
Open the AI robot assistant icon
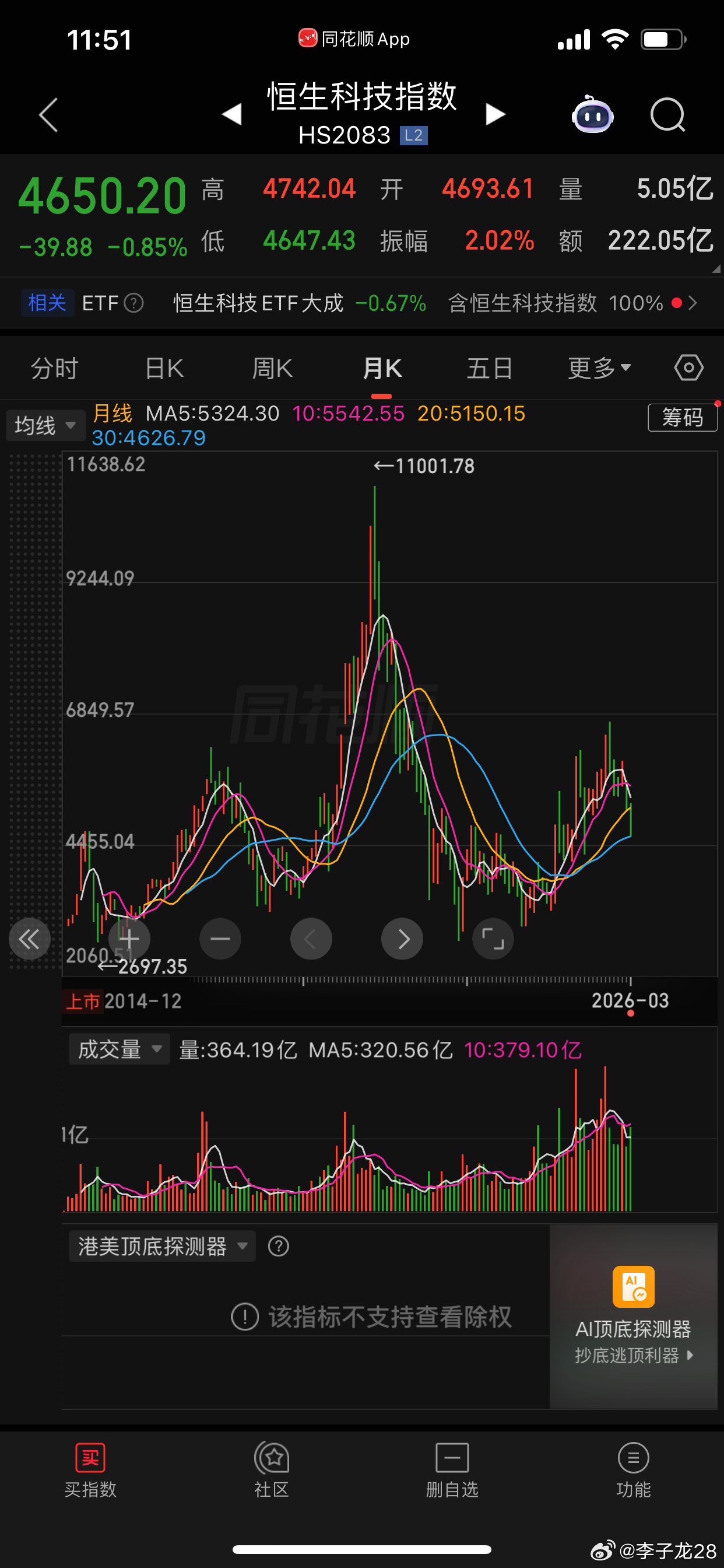click(592, 114)
